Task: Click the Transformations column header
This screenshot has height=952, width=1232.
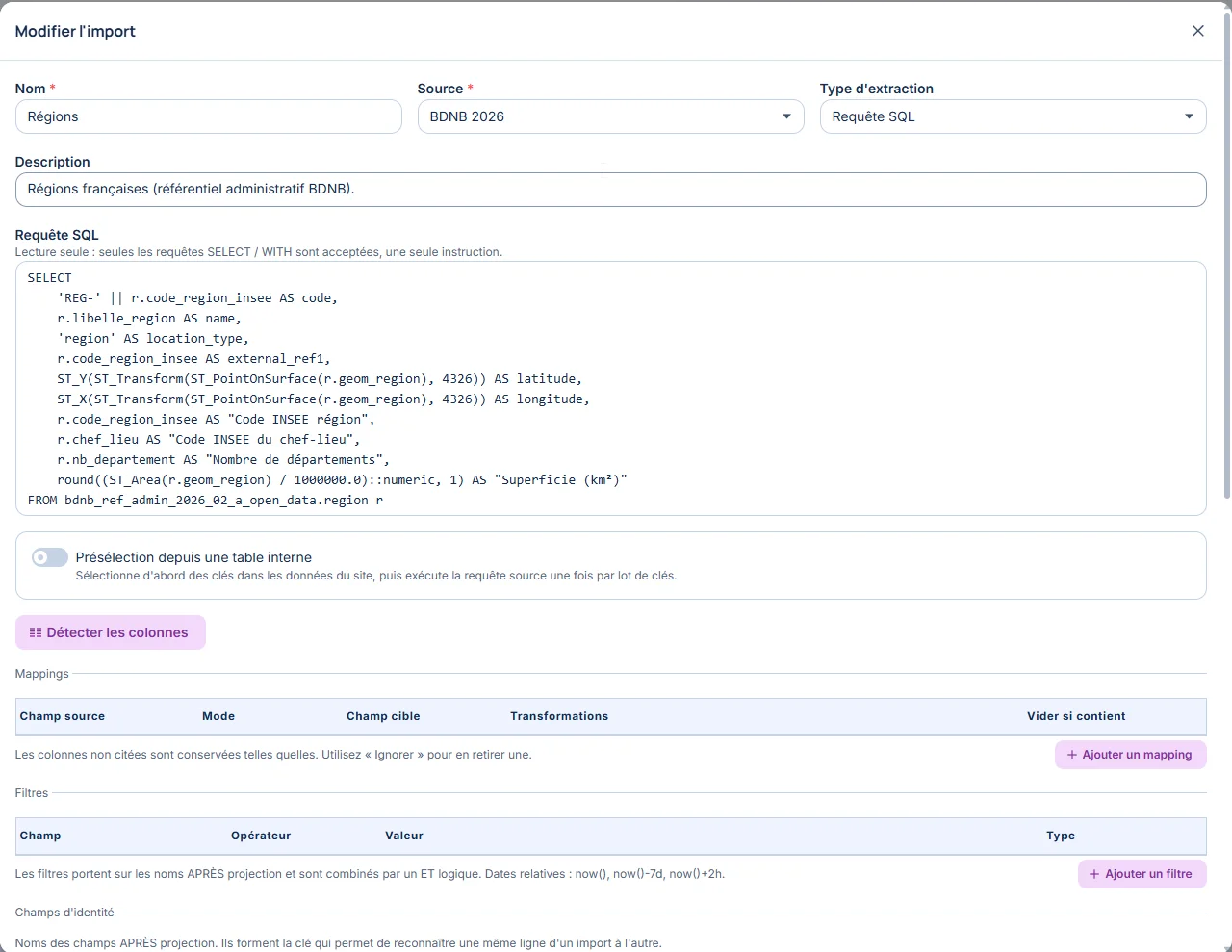Action: click(x=559, y=716)
